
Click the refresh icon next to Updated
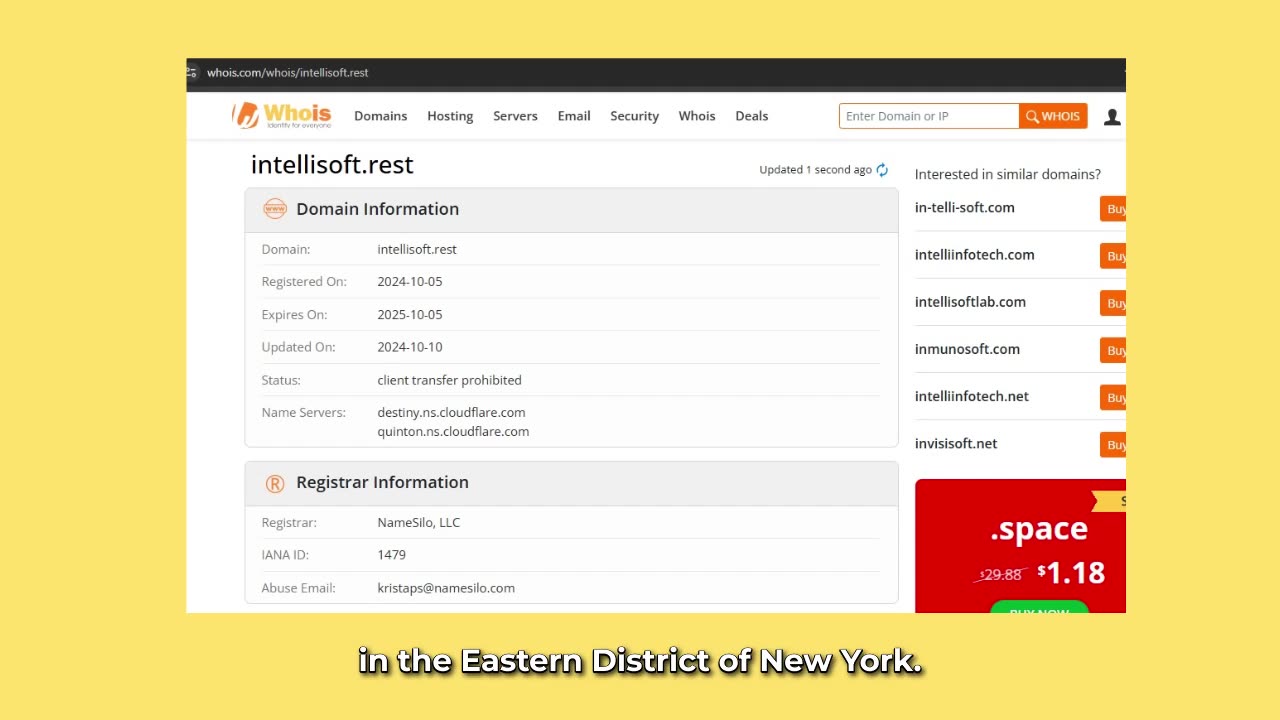882,170
